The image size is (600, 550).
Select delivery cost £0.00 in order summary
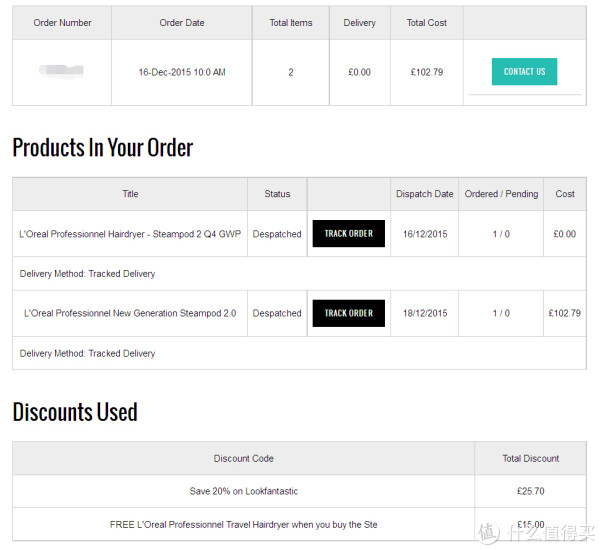pyautogui.click(x=359, y=72)
